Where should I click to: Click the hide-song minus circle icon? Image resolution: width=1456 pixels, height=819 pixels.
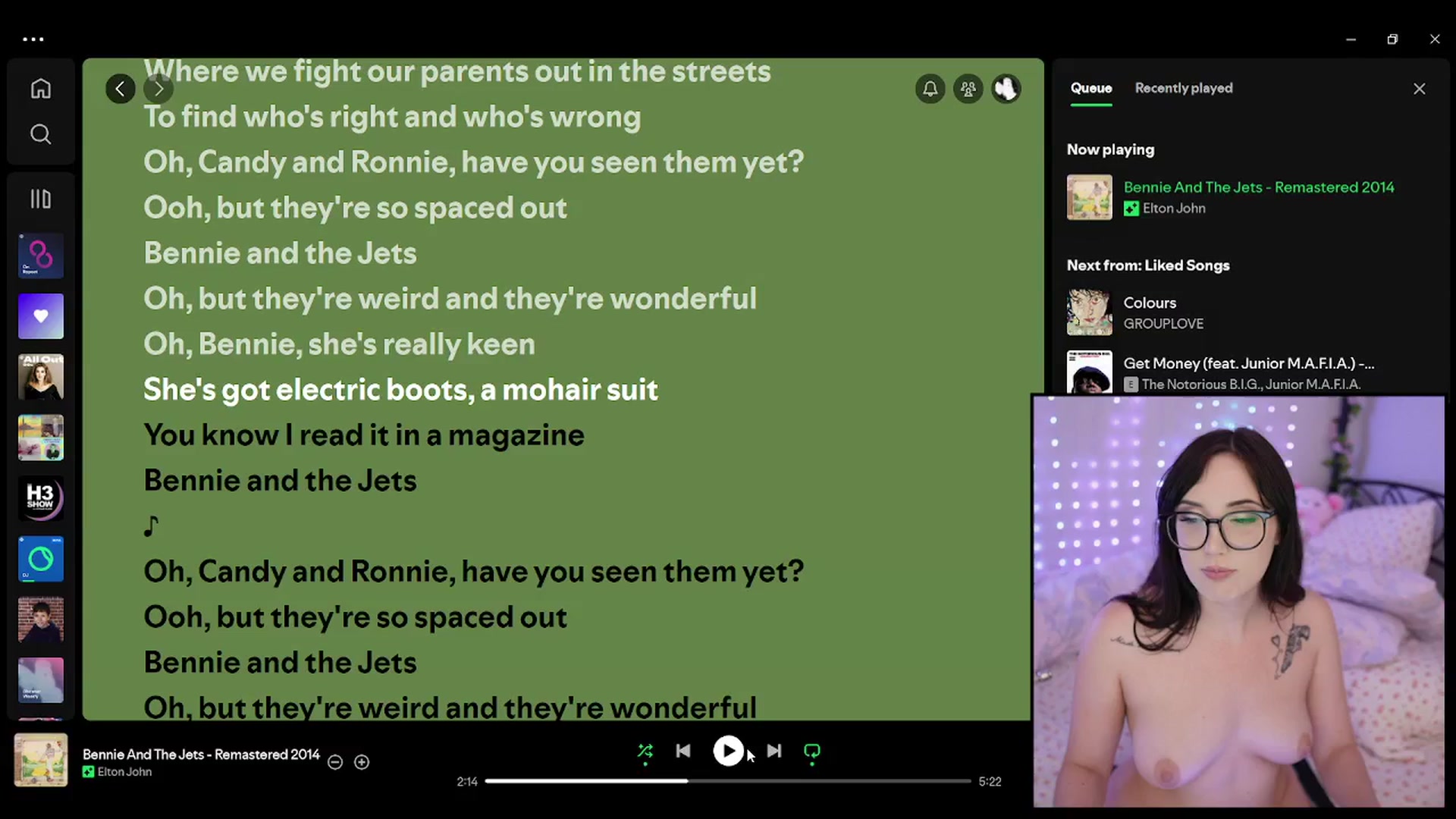335,762
